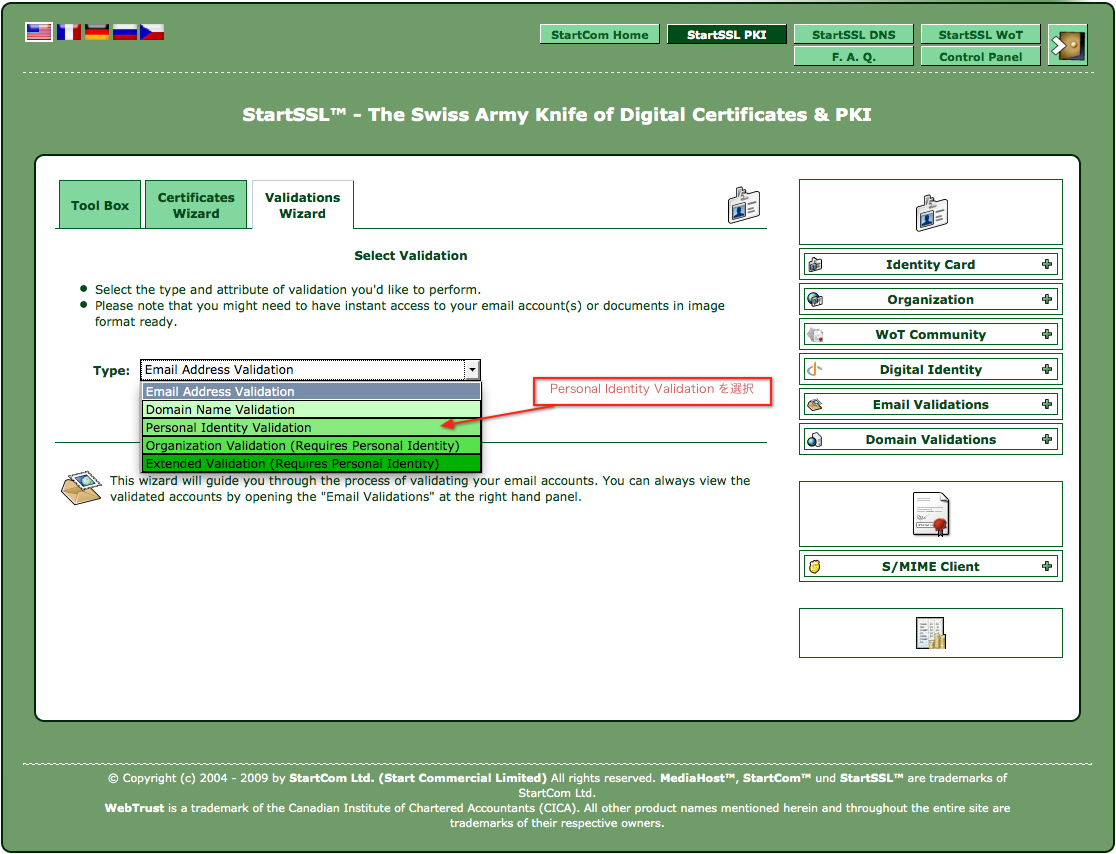Viewport: 1116px width, 854px height.
Task: Click the StartSSL Swiss Army Knife title
Action: click(x=557, y=115)
